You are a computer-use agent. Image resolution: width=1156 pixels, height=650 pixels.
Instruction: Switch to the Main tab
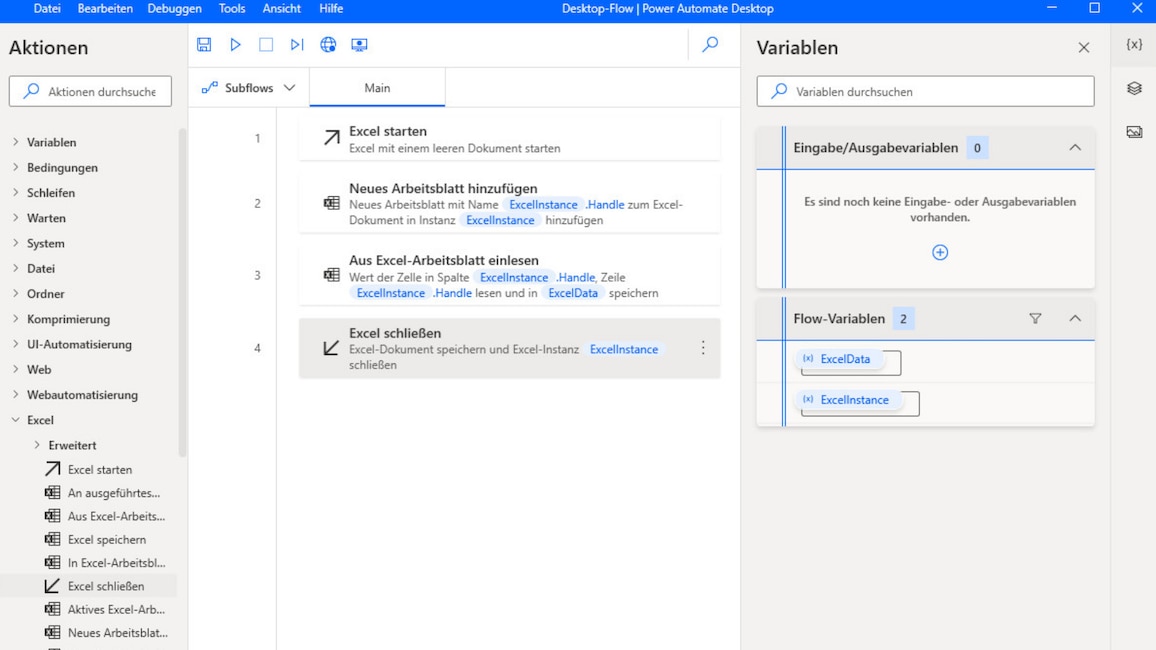click(377, 88)
